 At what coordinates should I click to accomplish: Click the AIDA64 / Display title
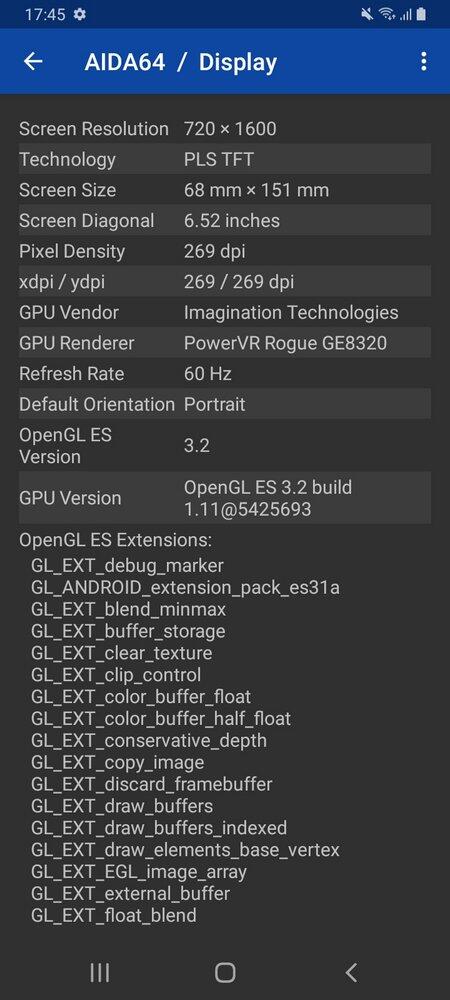[181, 62]
